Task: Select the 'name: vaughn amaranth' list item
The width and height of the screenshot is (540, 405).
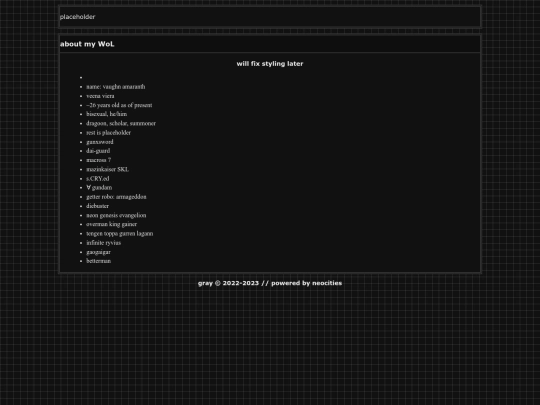Action: click(116, 87)
